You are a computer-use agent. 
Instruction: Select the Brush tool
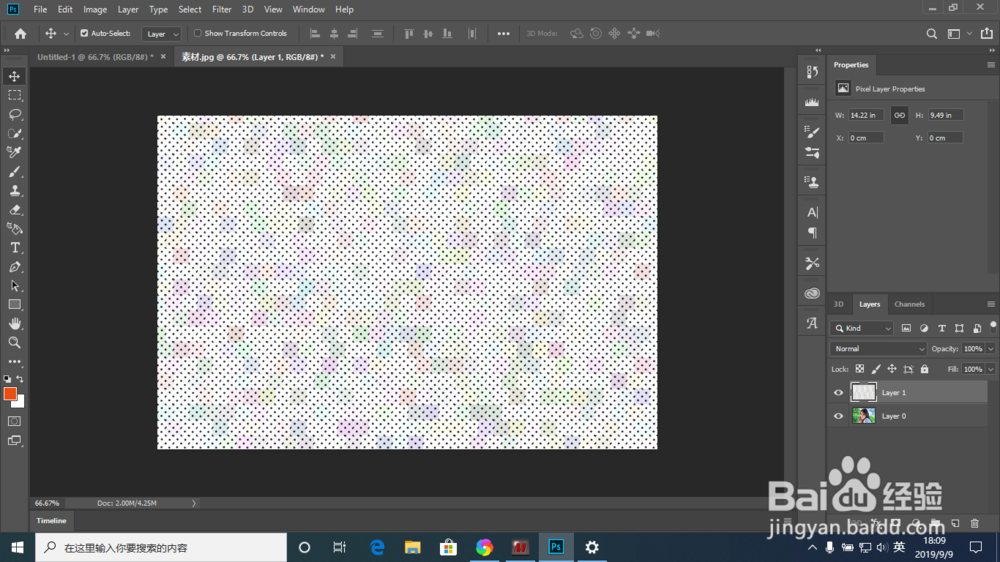[14, 172]
